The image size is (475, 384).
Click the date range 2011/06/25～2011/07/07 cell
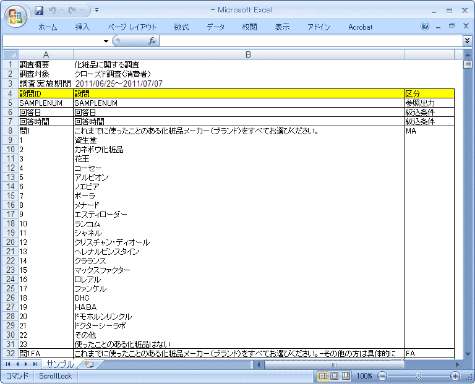[x=239, y=84]
